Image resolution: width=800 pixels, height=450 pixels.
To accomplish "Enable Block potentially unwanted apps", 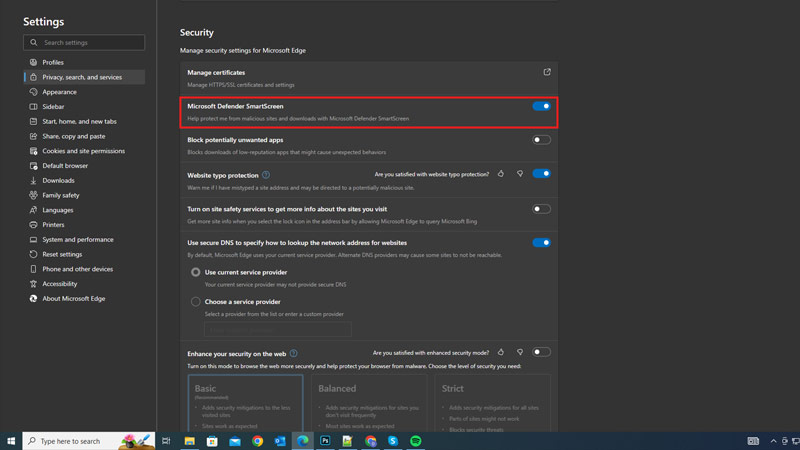I will tap(541, 140).
